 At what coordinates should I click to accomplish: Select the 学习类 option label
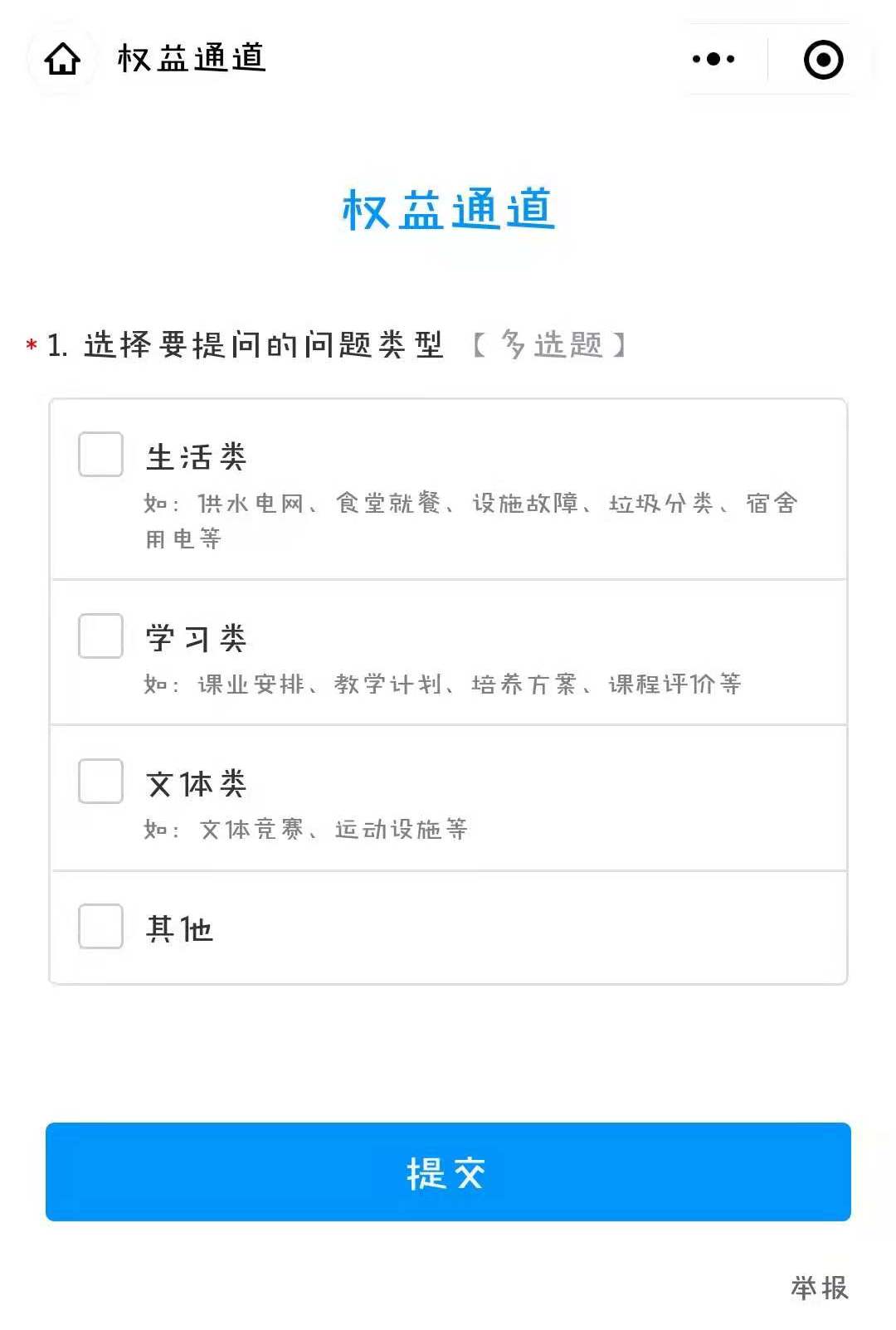197,639
